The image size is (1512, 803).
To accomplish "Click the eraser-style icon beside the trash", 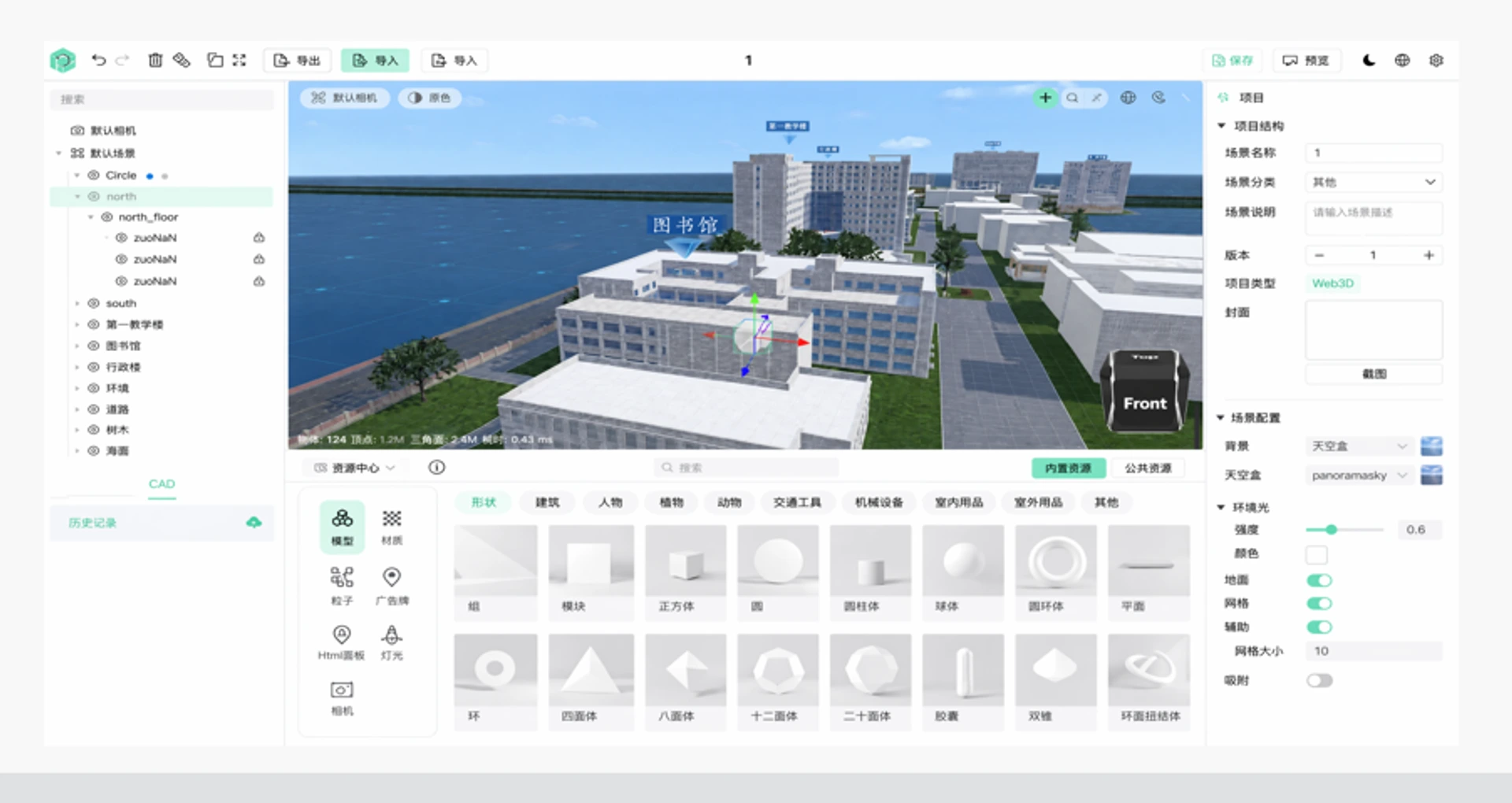I will tap(182, 60).
